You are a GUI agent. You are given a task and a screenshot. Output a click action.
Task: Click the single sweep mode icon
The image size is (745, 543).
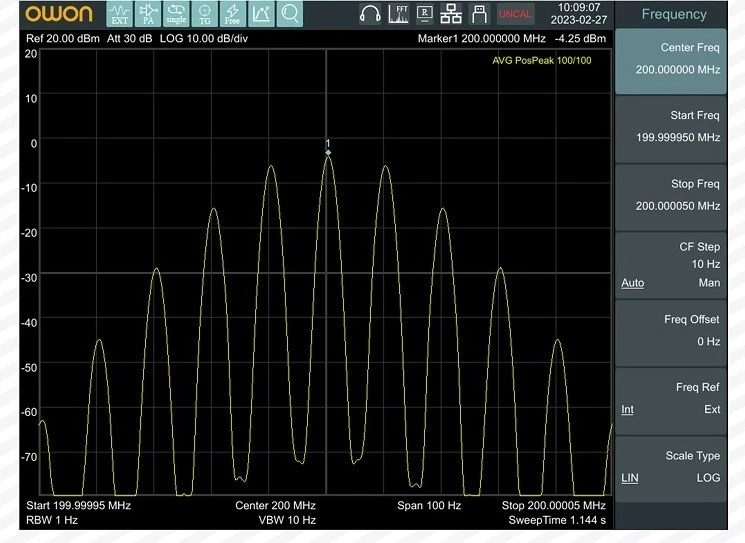click(176, 14)
